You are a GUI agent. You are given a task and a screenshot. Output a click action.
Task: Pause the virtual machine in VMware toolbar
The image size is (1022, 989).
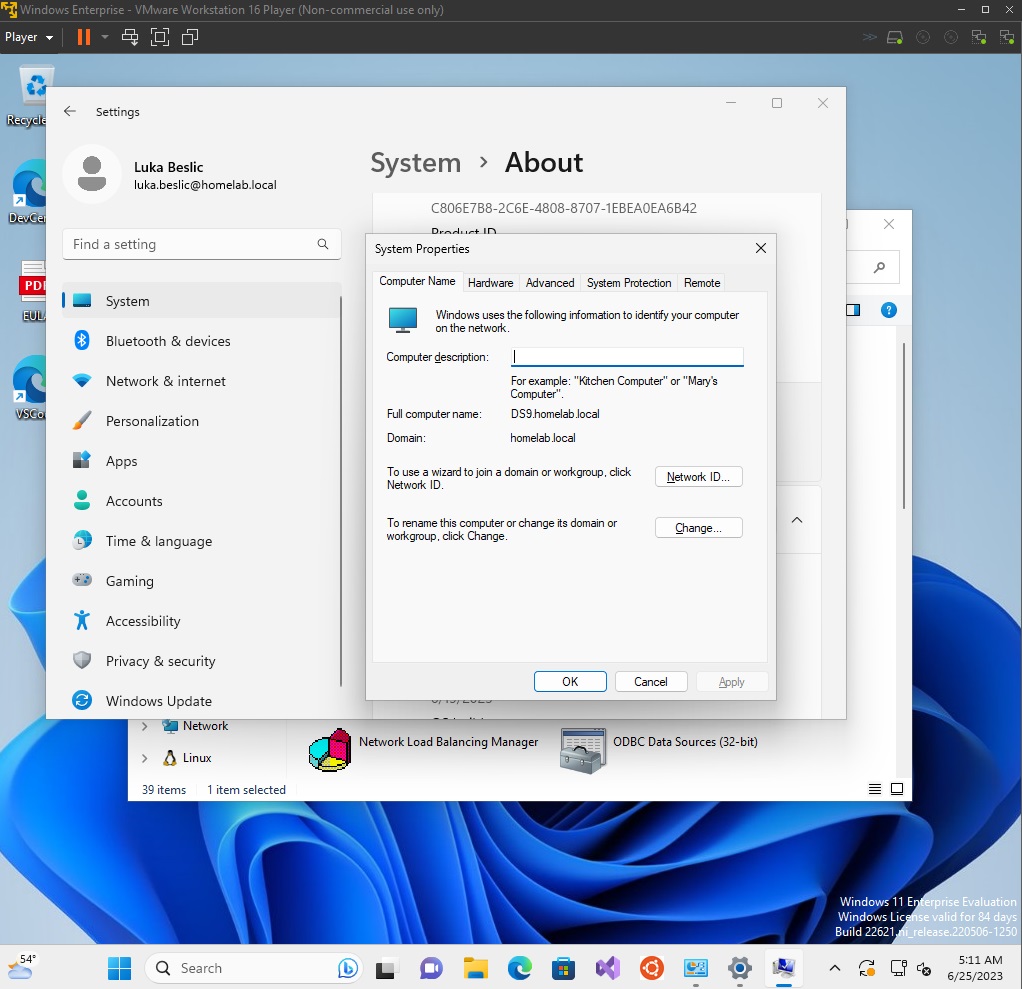click(x=83, y=37)
